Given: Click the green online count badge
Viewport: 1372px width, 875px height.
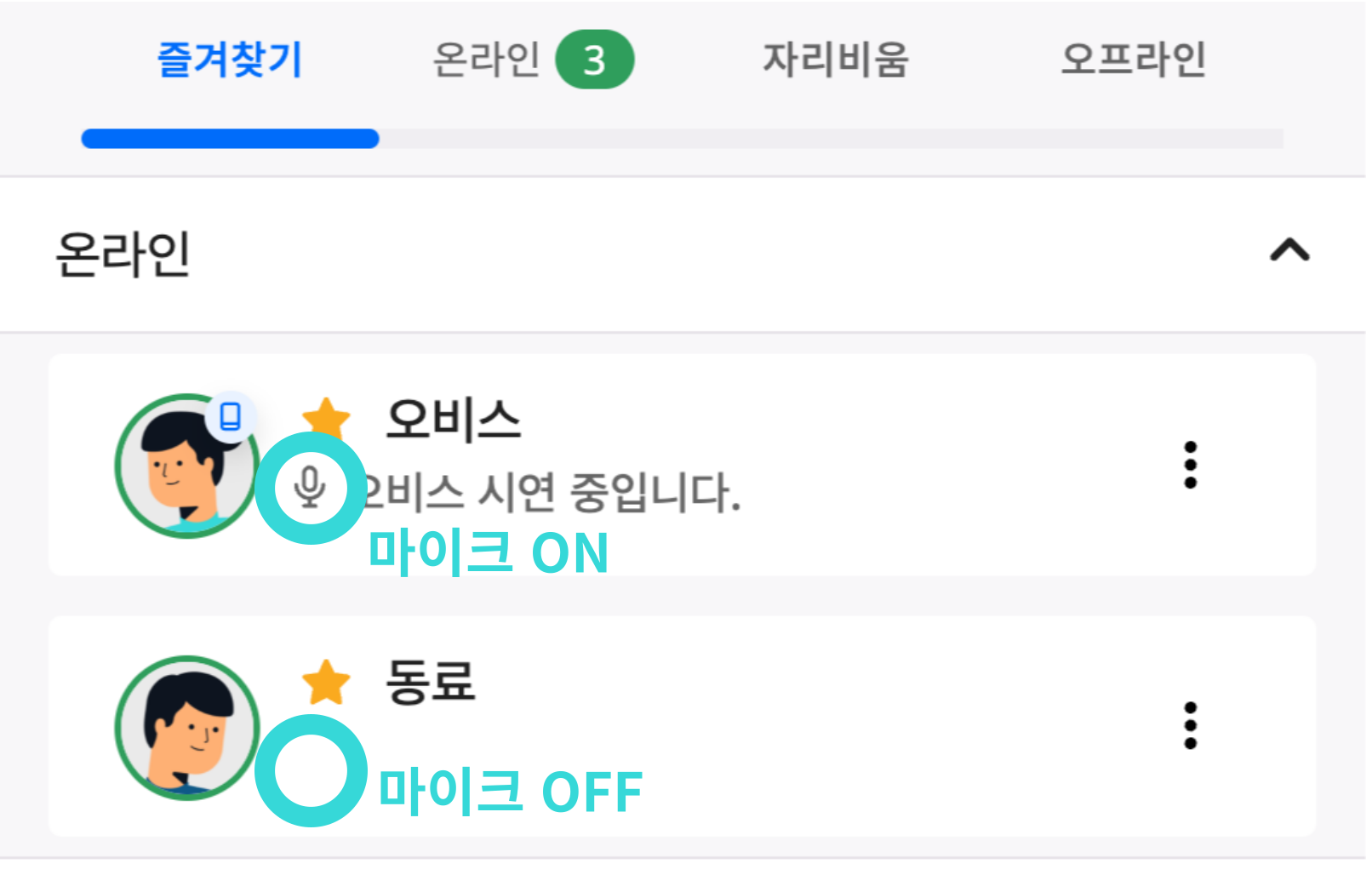Looking at the screenshot, I should 594,60.
